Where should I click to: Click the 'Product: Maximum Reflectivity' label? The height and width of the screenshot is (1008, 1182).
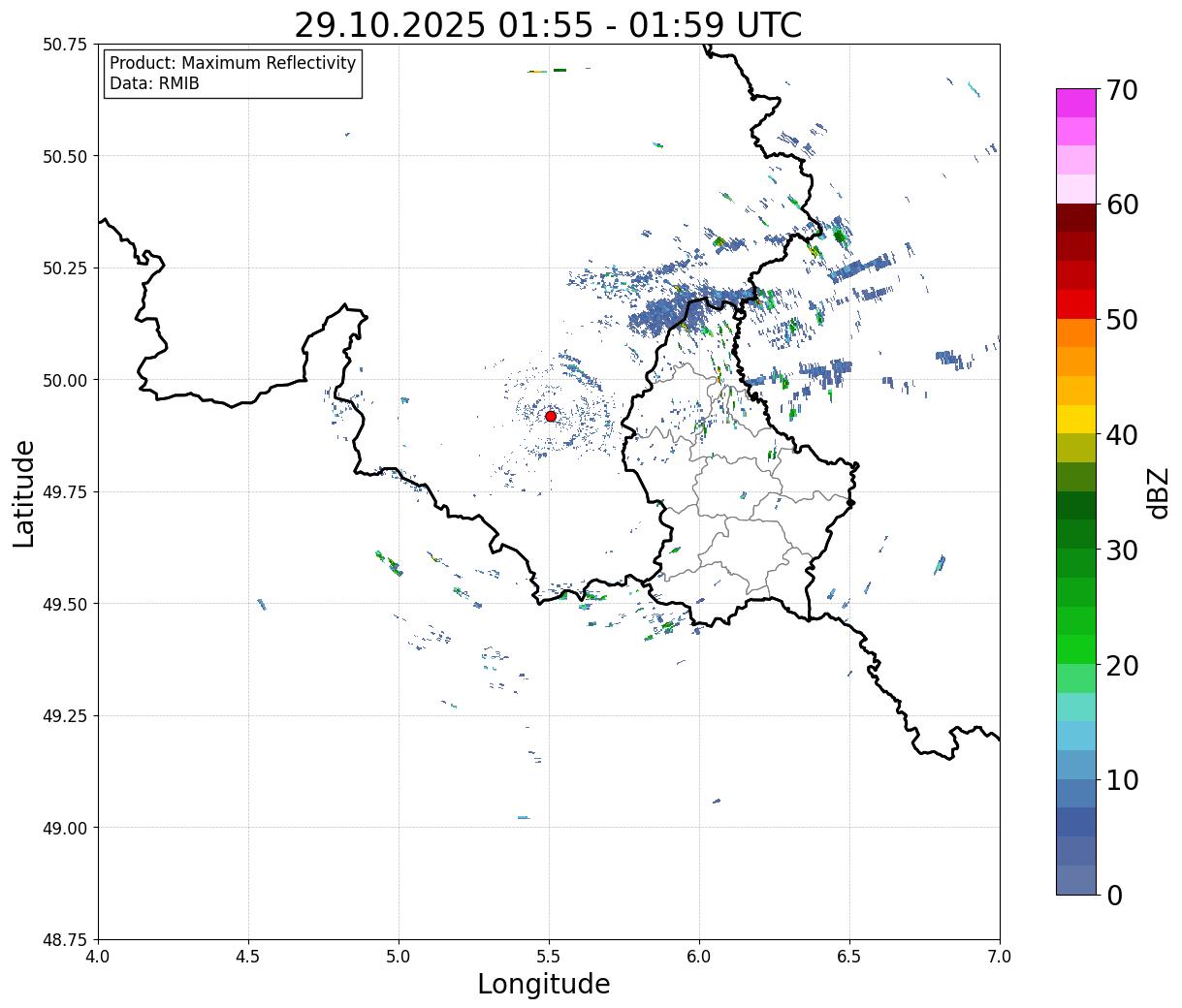pos(233,63)
